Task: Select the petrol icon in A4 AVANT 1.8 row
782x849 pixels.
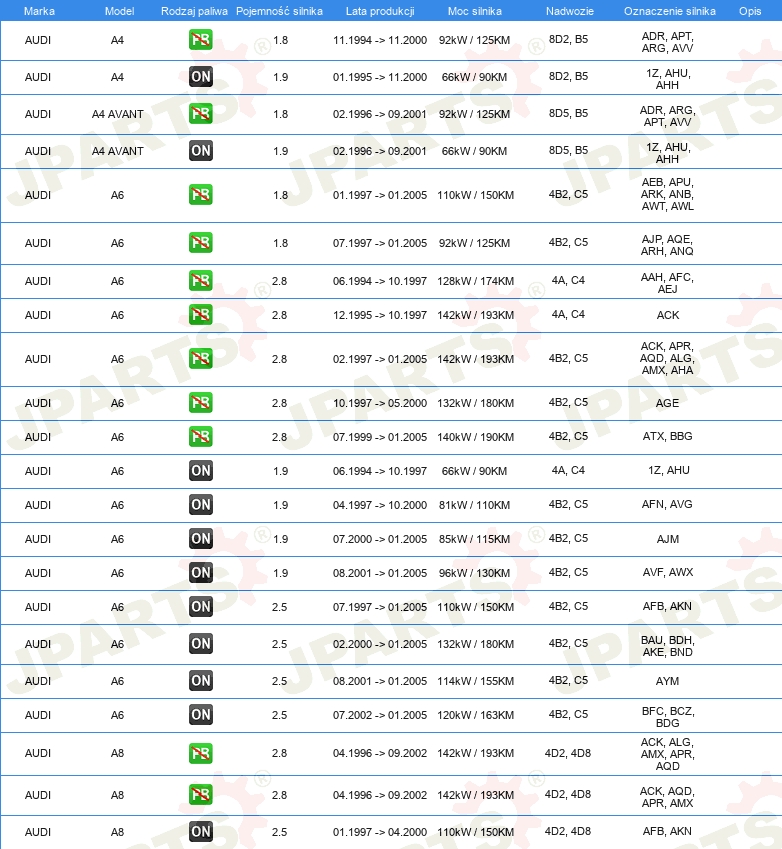Action: (200, 114)
